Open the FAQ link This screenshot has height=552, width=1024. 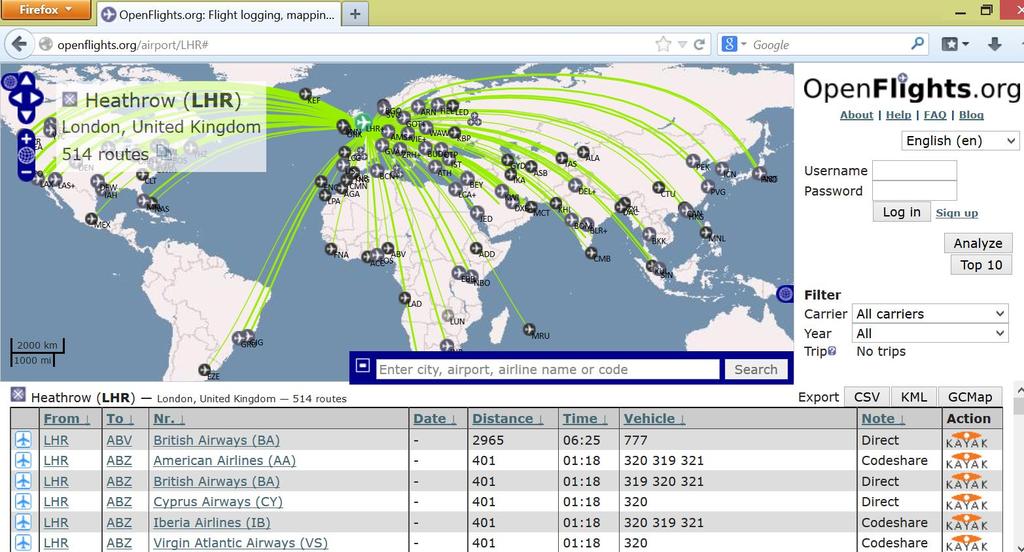point(935,114)
